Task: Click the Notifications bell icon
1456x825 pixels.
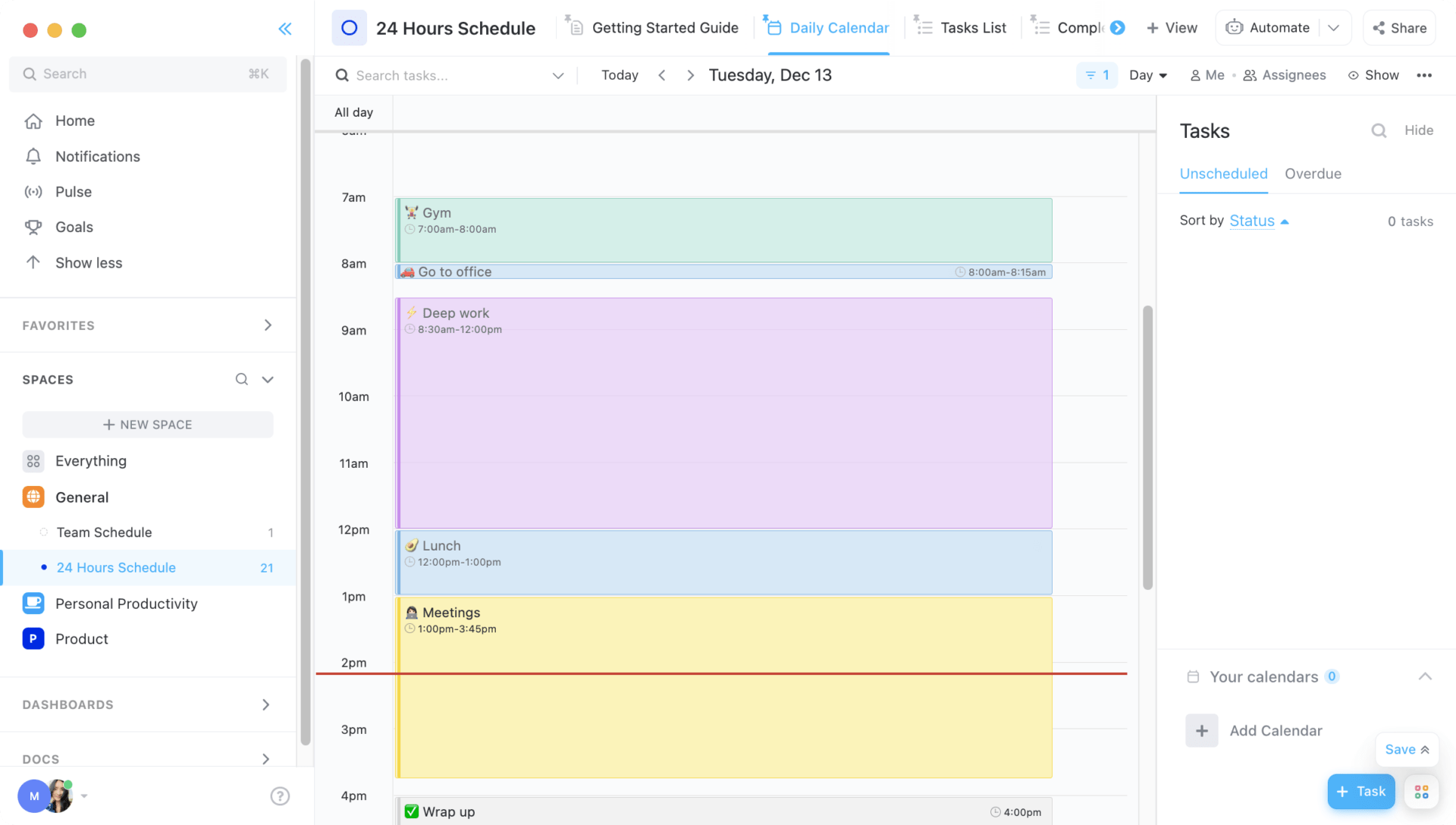Action: (x=33, y=155)
